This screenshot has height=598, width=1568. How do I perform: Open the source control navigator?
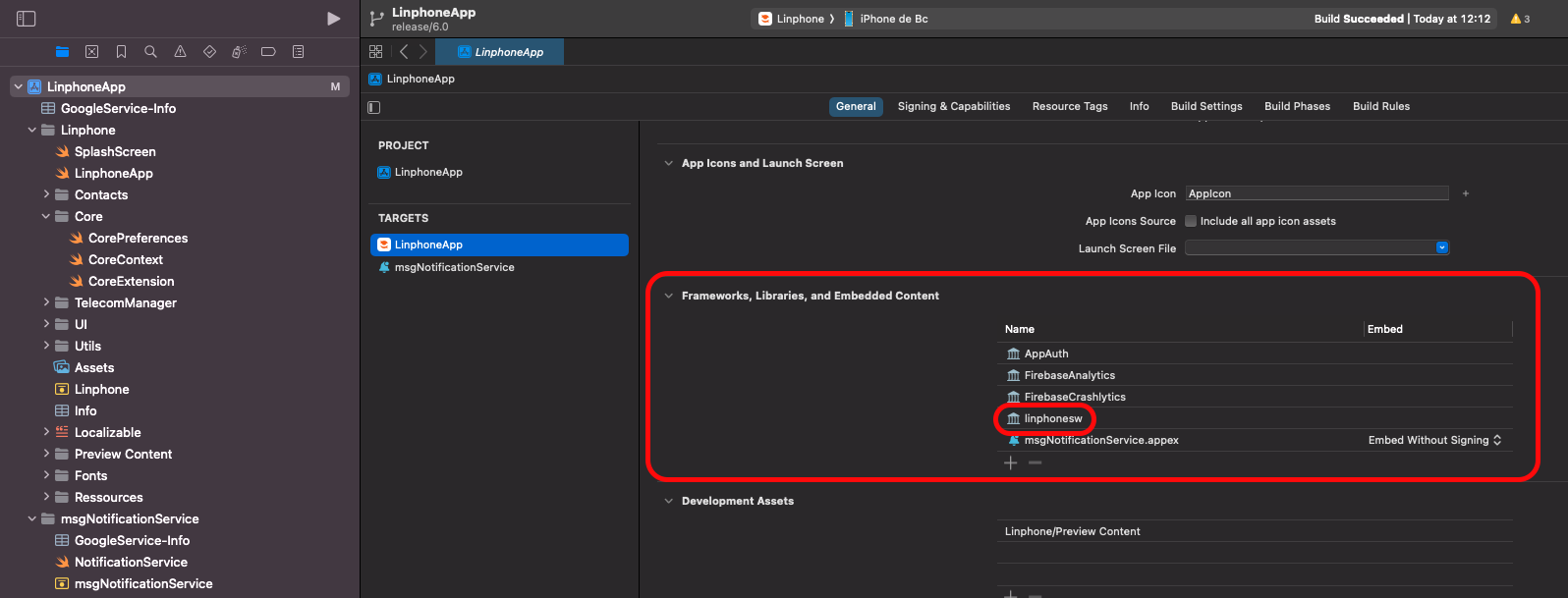[91, 52]
